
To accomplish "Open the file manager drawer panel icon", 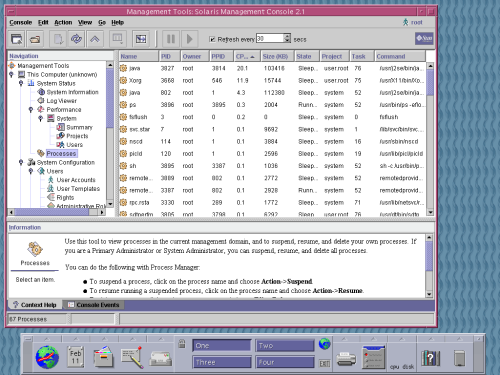I will [103, 357].
